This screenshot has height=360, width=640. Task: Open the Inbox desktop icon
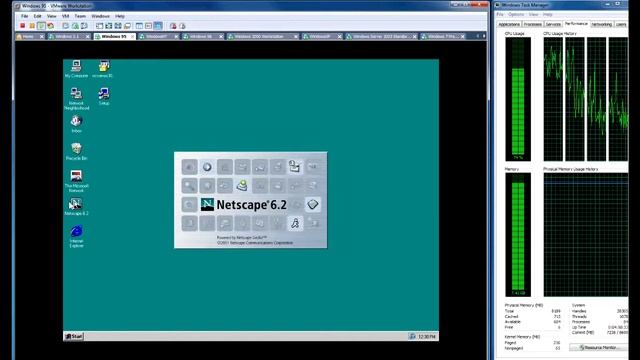(76, 124)
